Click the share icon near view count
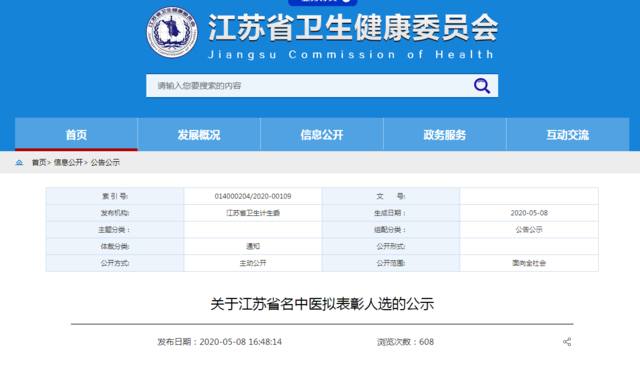Image resolution: width=640 pixels, height=371 pixels. [x=567, y=342]
